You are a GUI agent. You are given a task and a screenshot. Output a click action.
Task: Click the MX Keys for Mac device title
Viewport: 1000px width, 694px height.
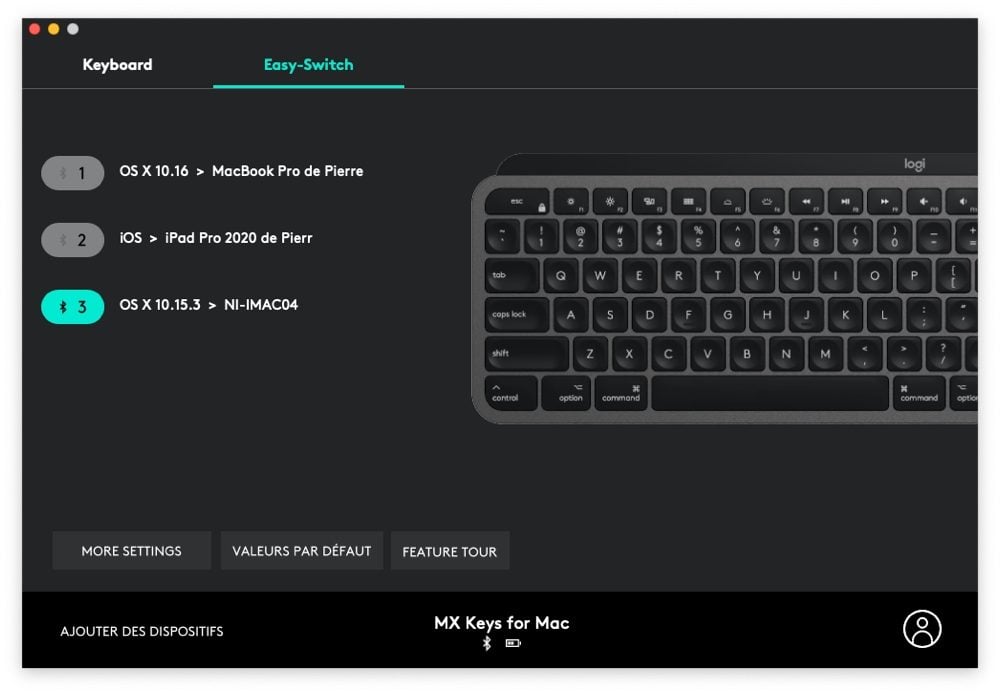(x=502, y=623)
